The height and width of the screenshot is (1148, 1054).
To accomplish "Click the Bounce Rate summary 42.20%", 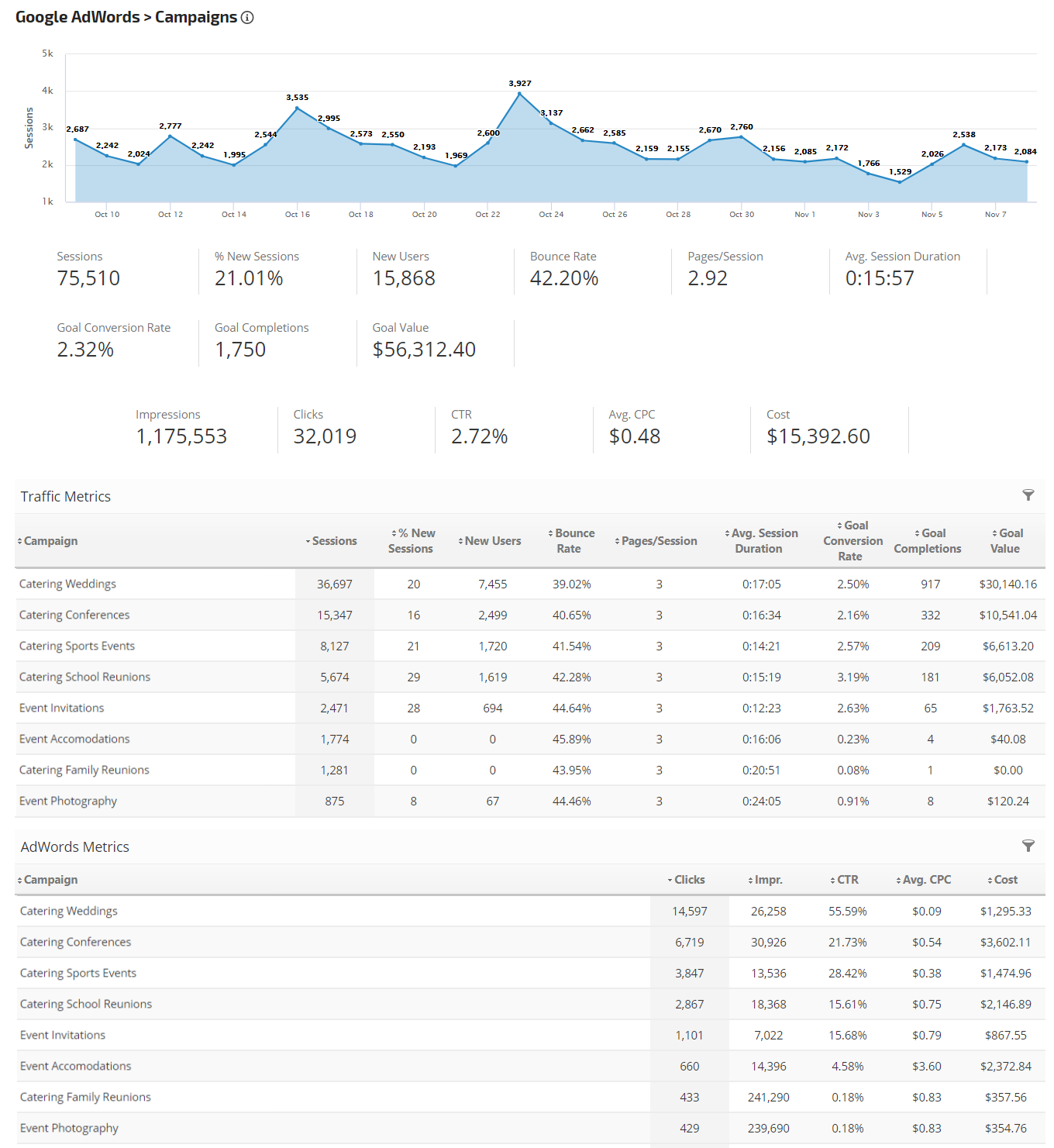I will [x=563, y=278].
